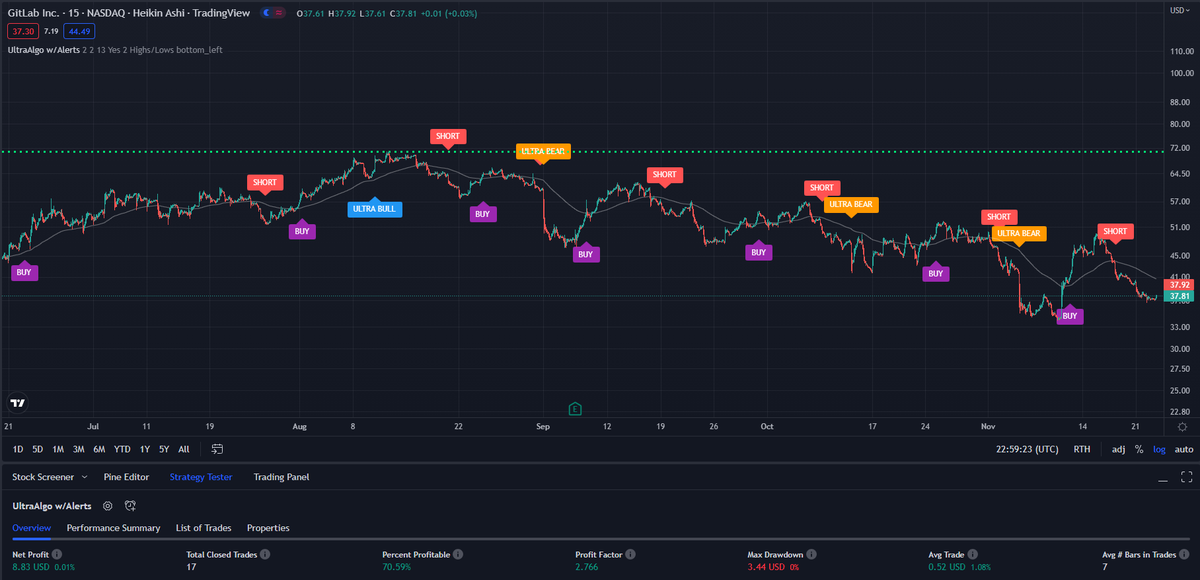Open the Performance Summary tab

pyautogui.click(x=113, y=527)
